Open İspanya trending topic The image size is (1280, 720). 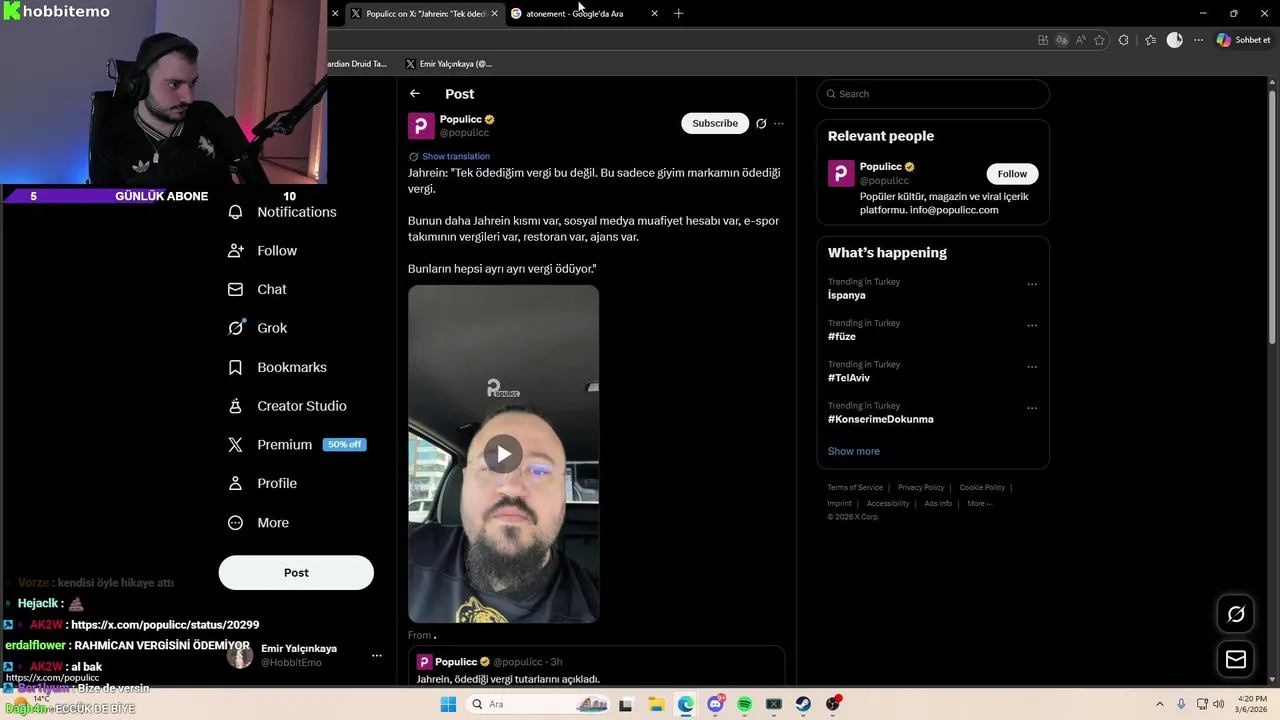[x=847, y=295]
